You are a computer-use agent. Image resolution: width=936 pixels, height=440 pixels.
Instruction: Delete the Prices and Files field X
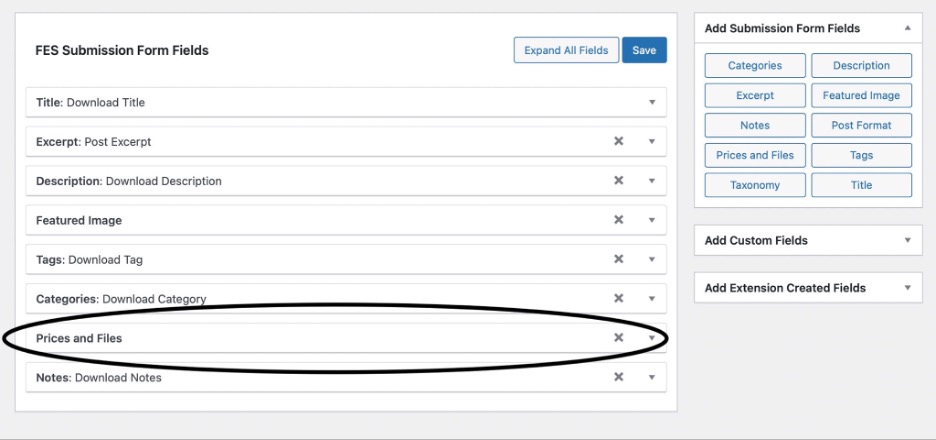(618, 338)
